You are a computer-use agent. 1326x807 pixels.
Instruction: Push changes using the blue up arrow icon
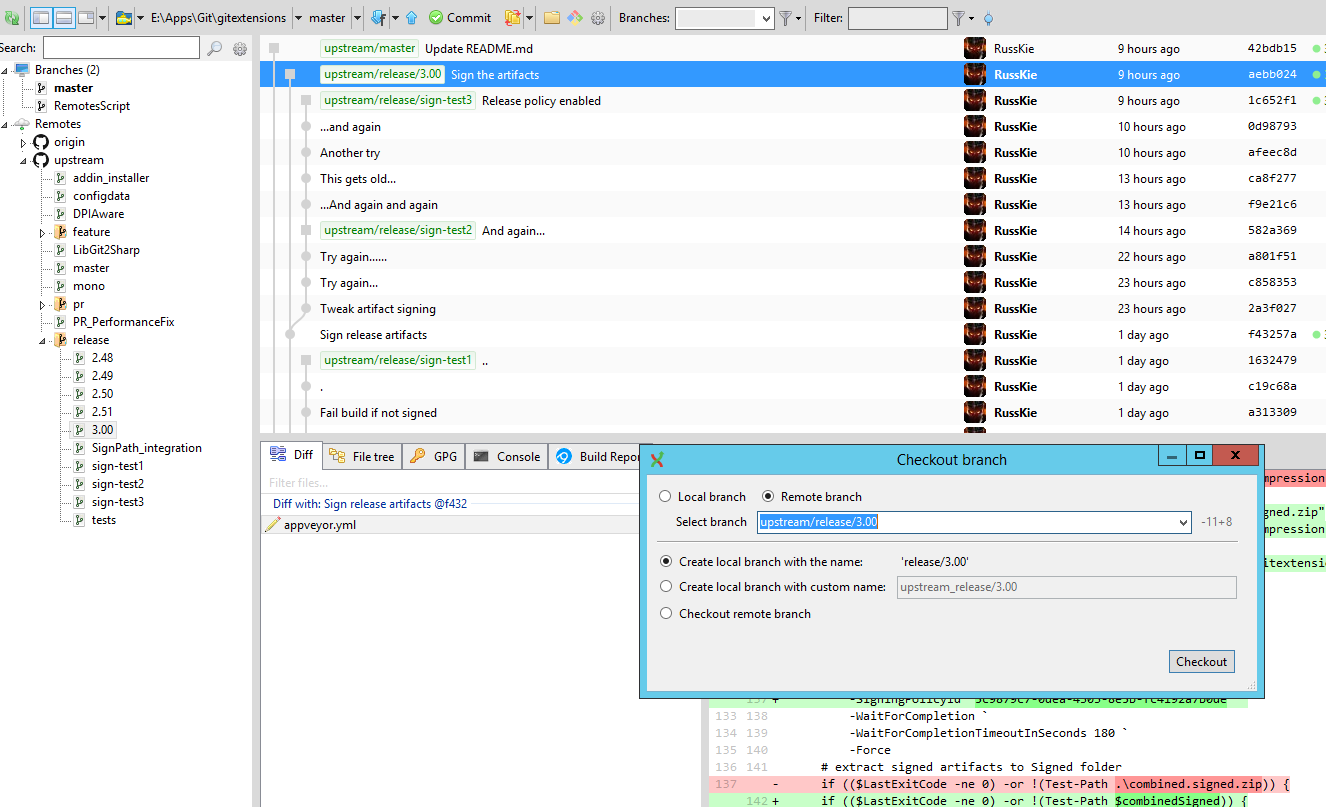(412, 17)
